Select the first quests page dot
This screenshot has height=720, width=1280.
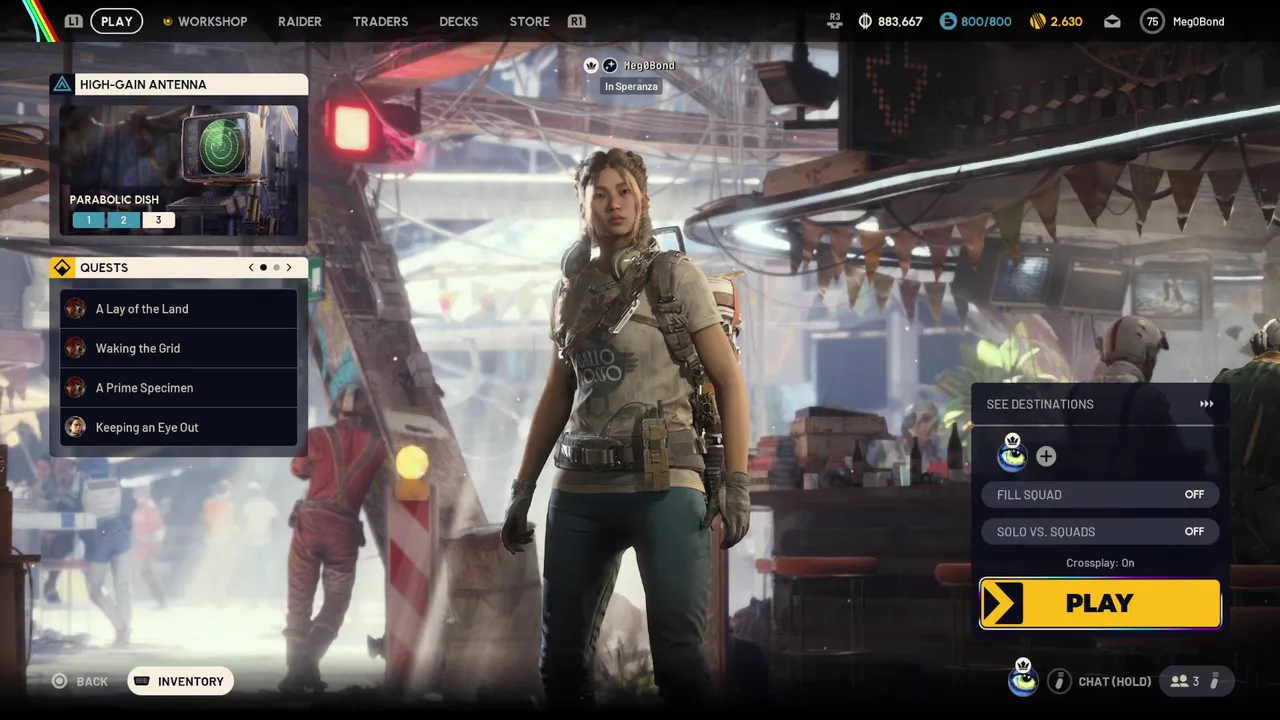(264, 268)
